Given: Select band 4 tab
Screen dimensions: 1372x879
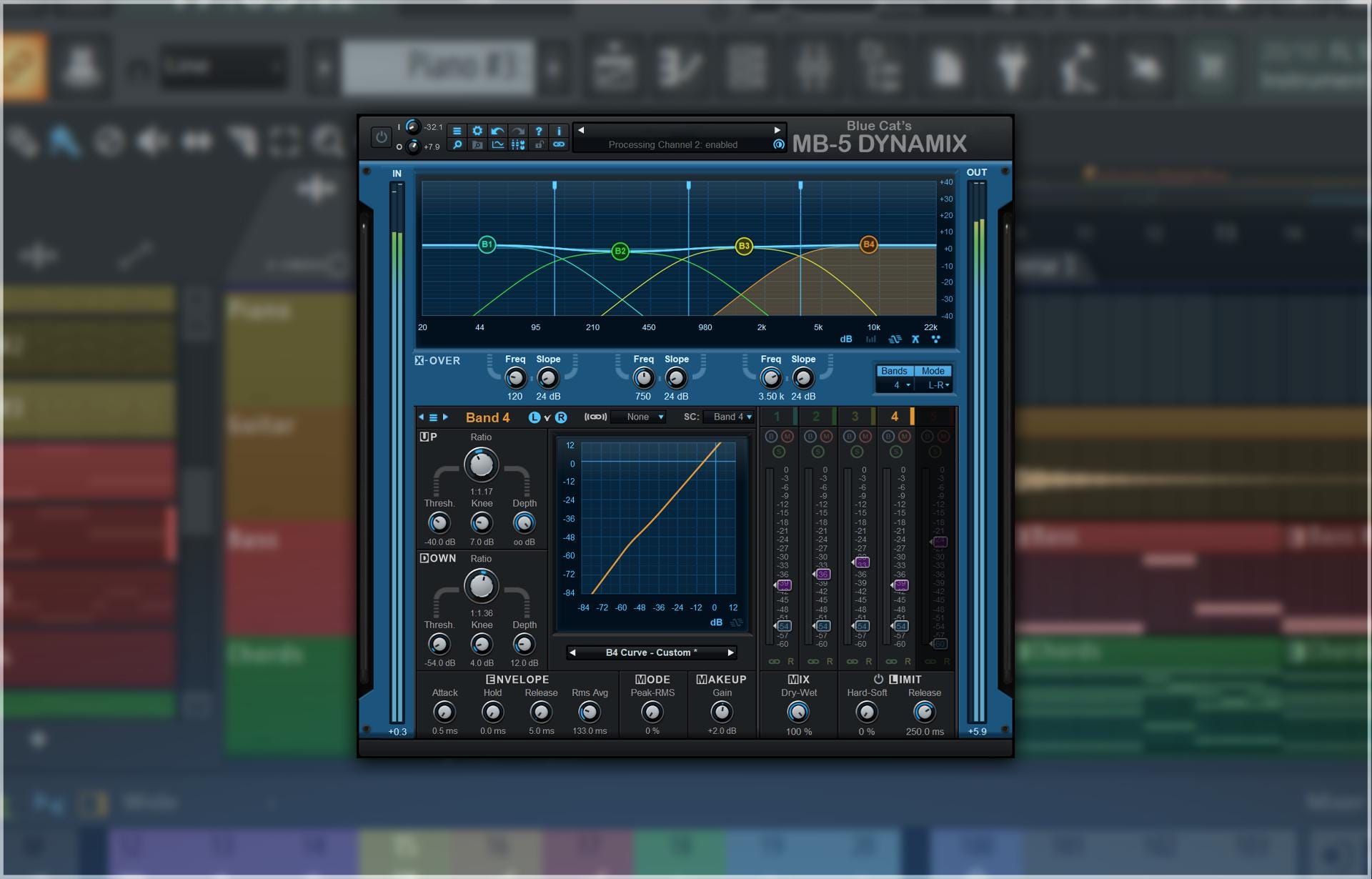Looking at the screenshot, I should point(895,416).
